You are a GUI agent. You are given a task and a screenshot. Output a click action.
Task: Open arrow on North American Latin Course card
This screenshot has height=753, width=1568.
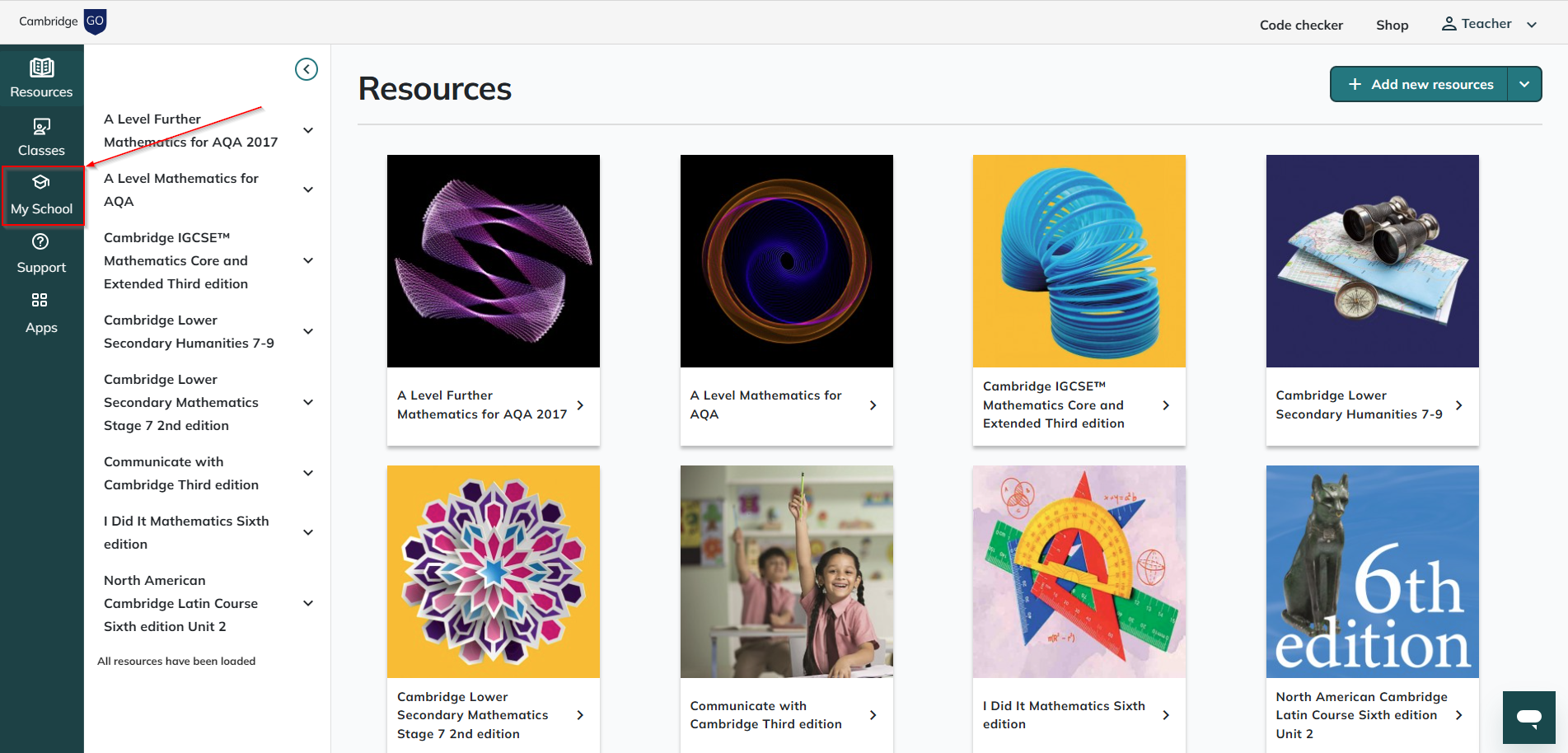(1459, 715)
